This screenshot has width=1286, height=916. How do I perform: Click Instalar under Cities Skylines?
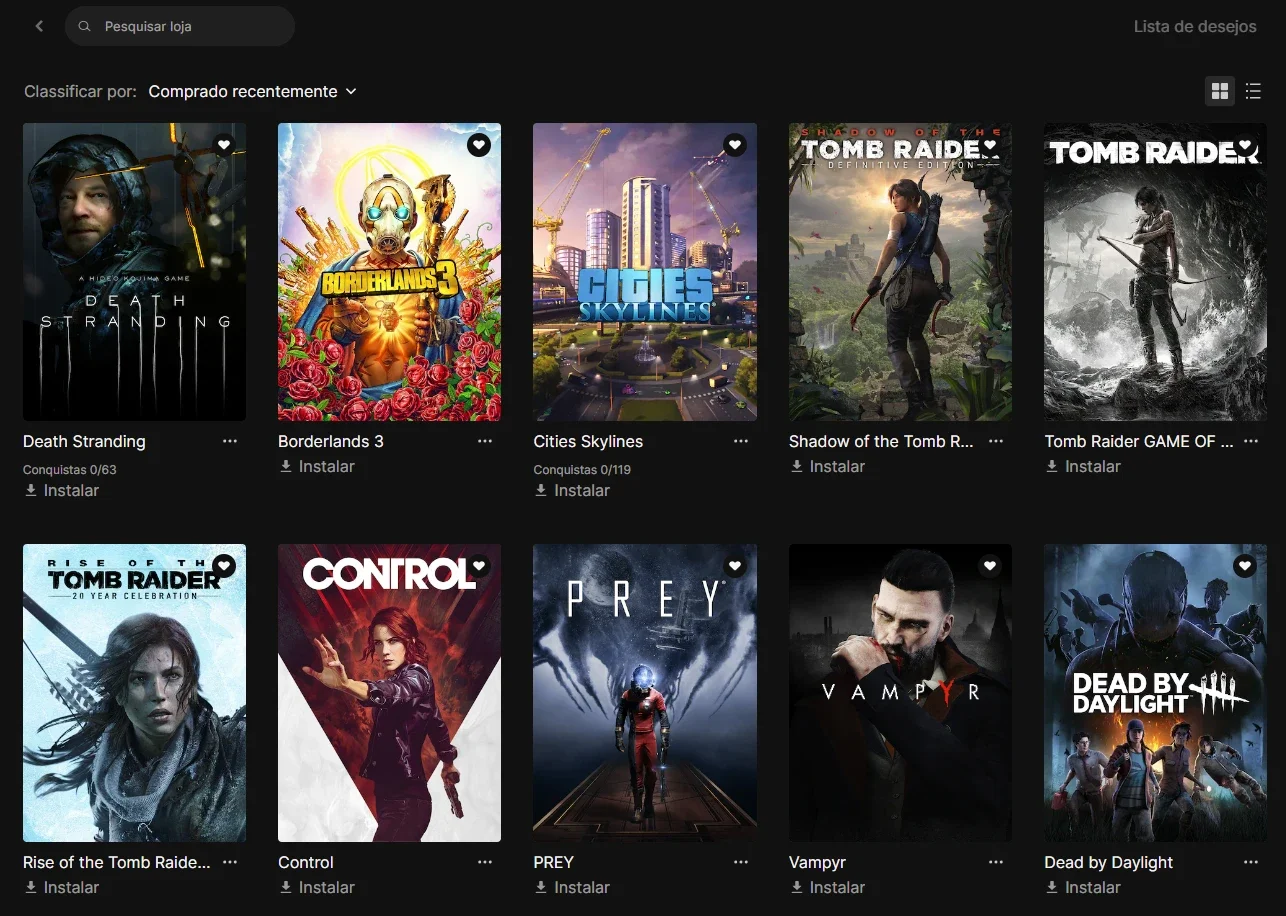pos(572,490)
